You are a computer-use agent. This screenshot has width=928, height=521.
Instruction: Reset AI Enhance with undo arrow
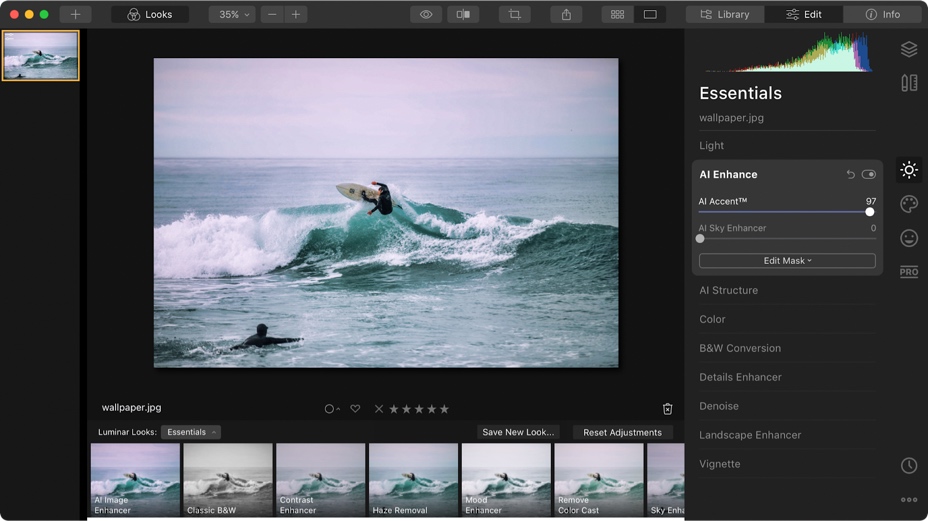coord(850,174)
